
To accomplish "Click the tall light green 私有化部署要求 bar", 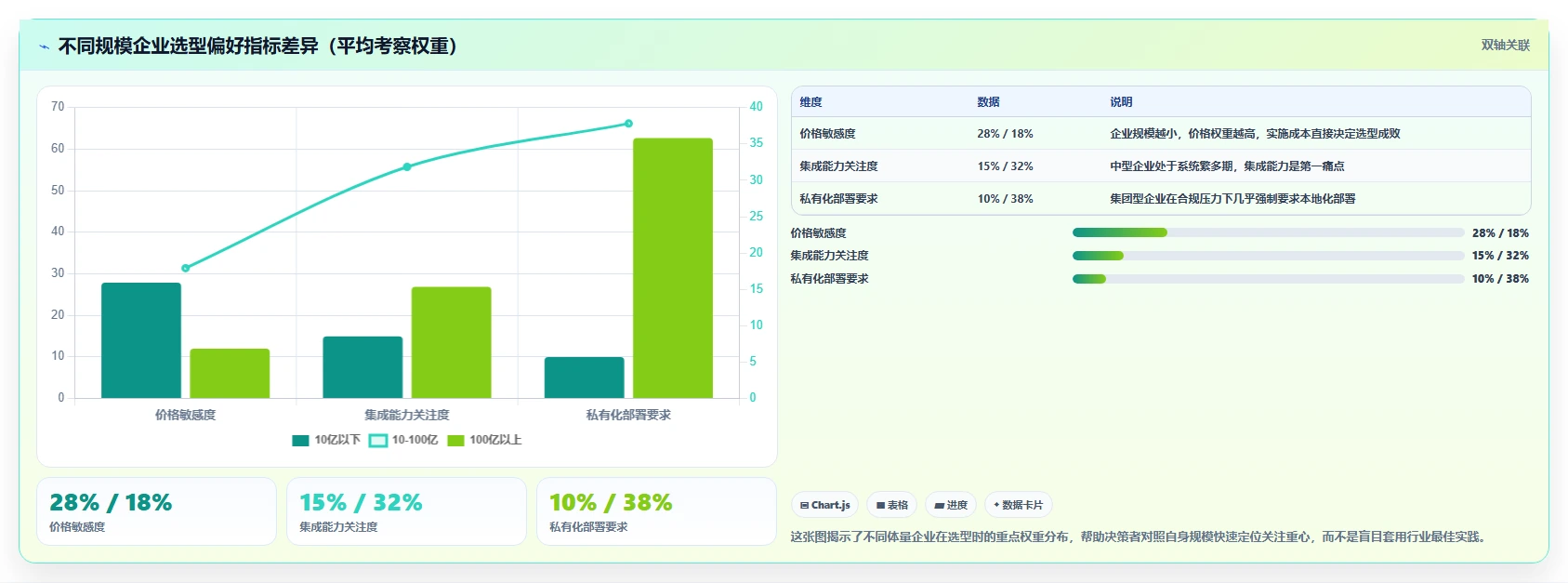I will (x=673, y=268).
